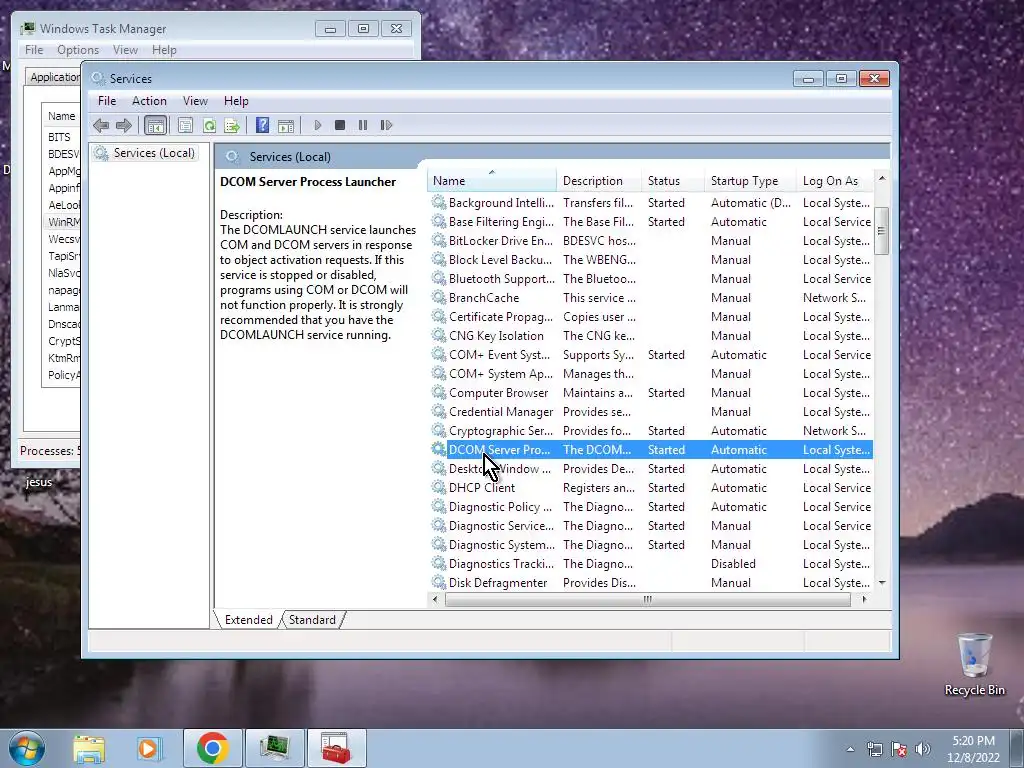Click the vertical scrollbar up arrow
Screen dimensions: 1024x768
point(882,178)
